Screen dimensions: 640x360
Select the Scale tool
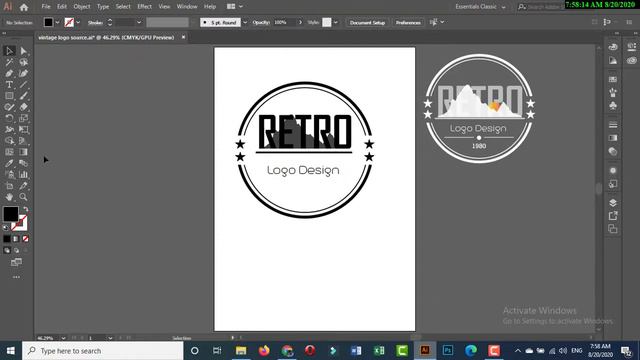point(23,118)
